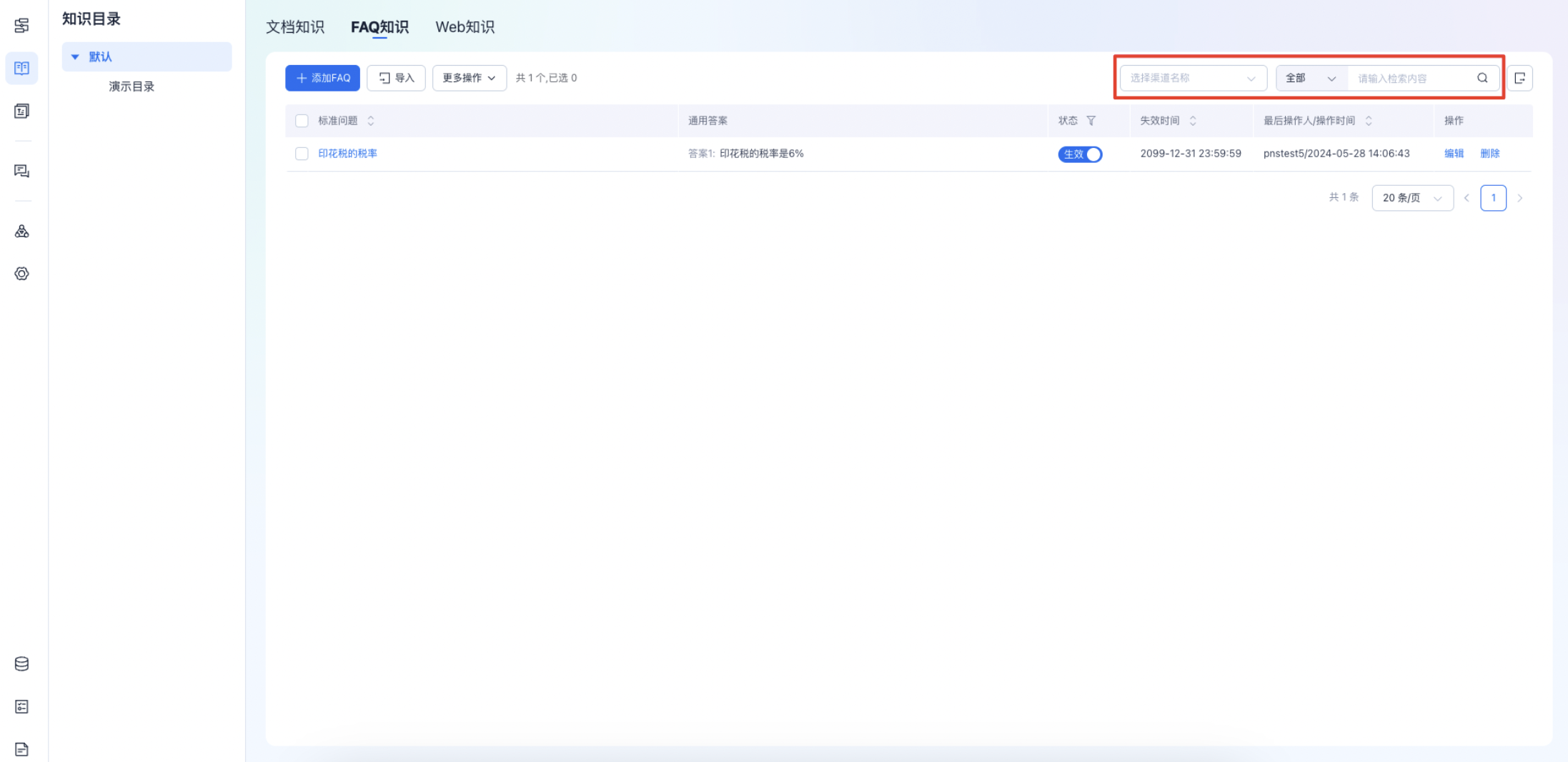The height and width of the screenshot is (762, 1568).
Task: Select 演示目录 in the directory tree
Action: (132, 86)
